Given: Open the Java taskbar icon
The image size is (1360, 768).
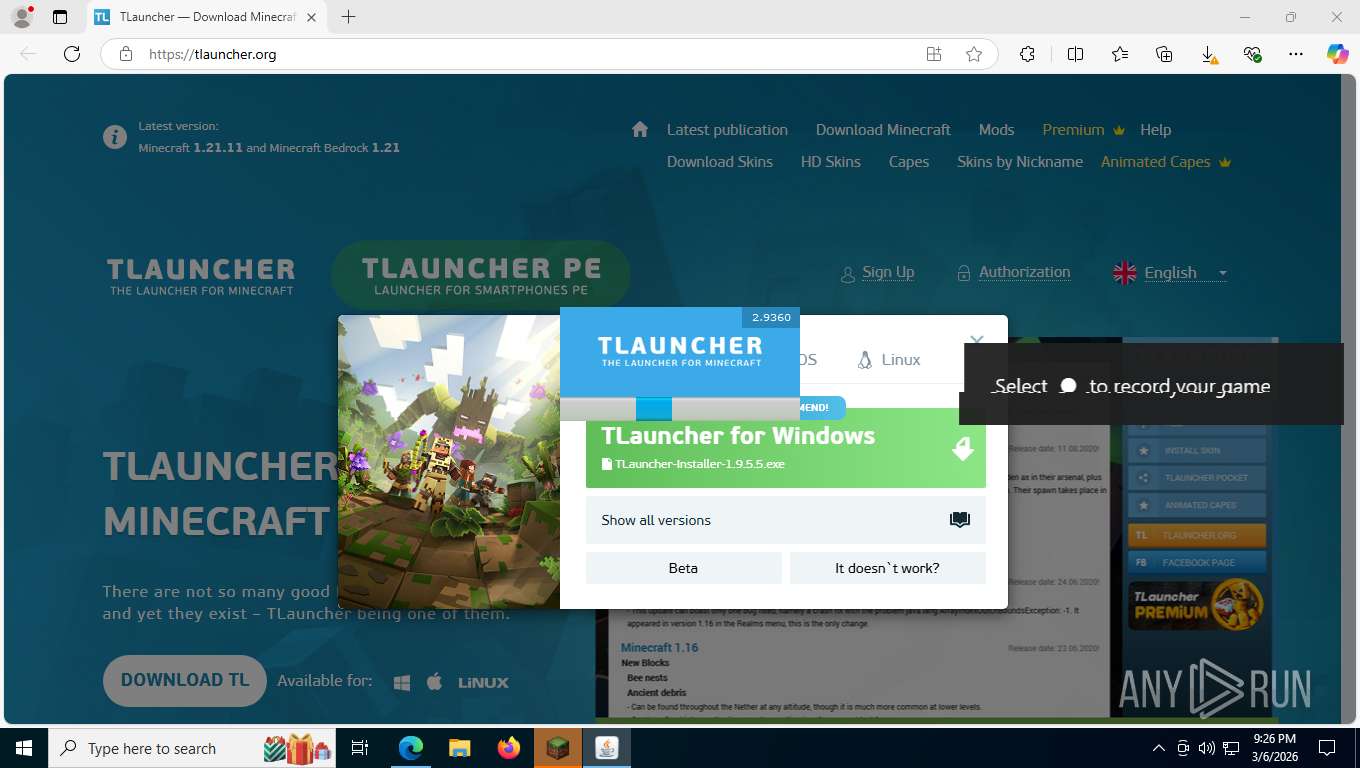Looking at the screenshot, I should tap(606, 748).
